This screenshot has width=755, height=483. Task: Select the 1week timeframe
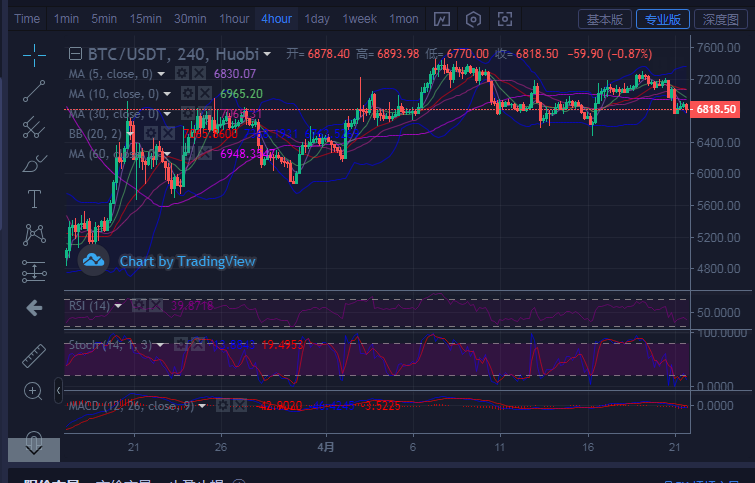point(359,19)
